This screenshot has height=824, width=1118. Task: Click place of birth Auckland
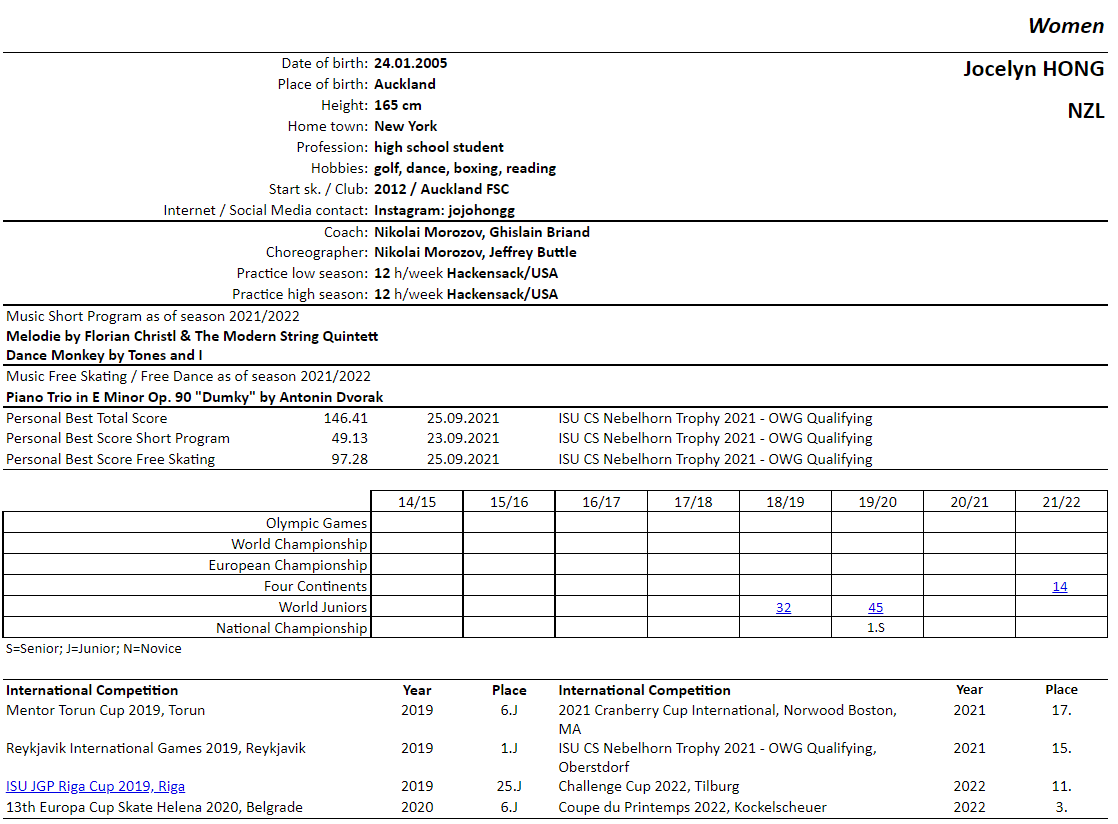(404, 84)
